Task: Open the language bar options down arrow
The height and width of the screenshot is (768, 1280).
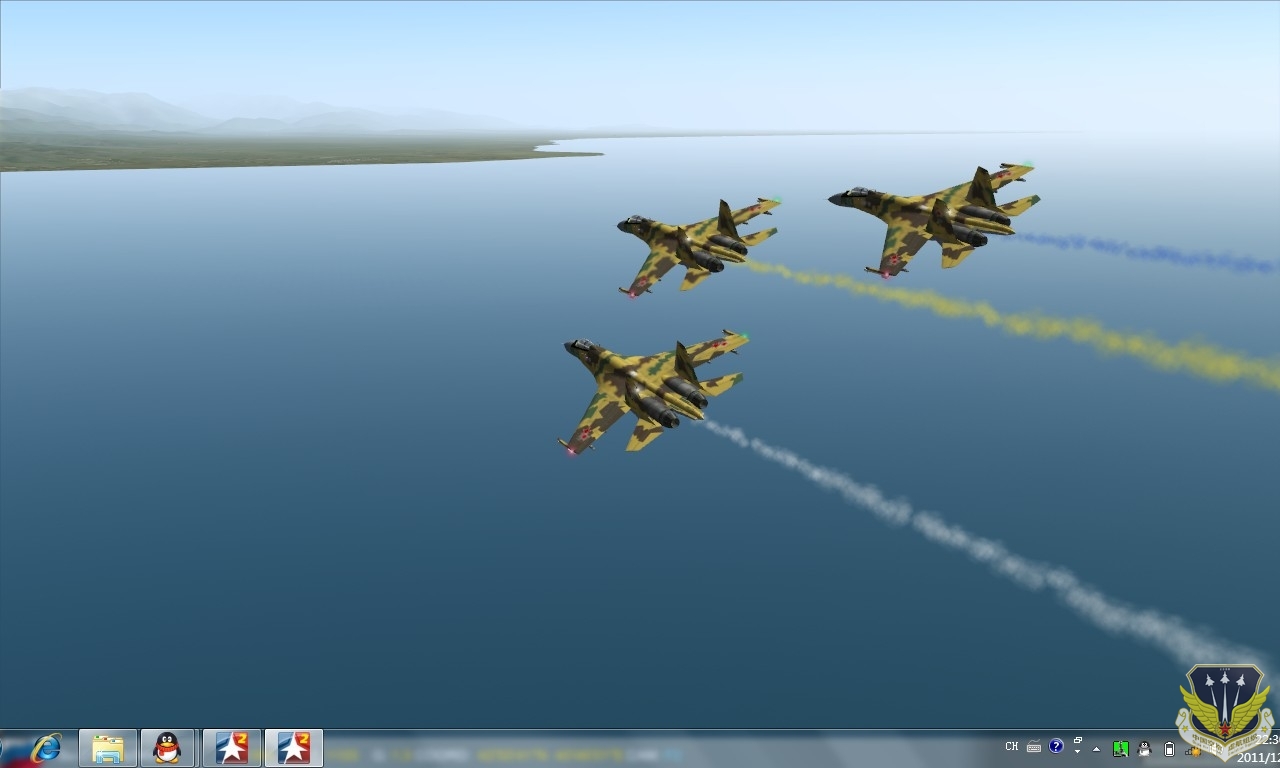Action: pyautogui.click(x=1078, y=752)
